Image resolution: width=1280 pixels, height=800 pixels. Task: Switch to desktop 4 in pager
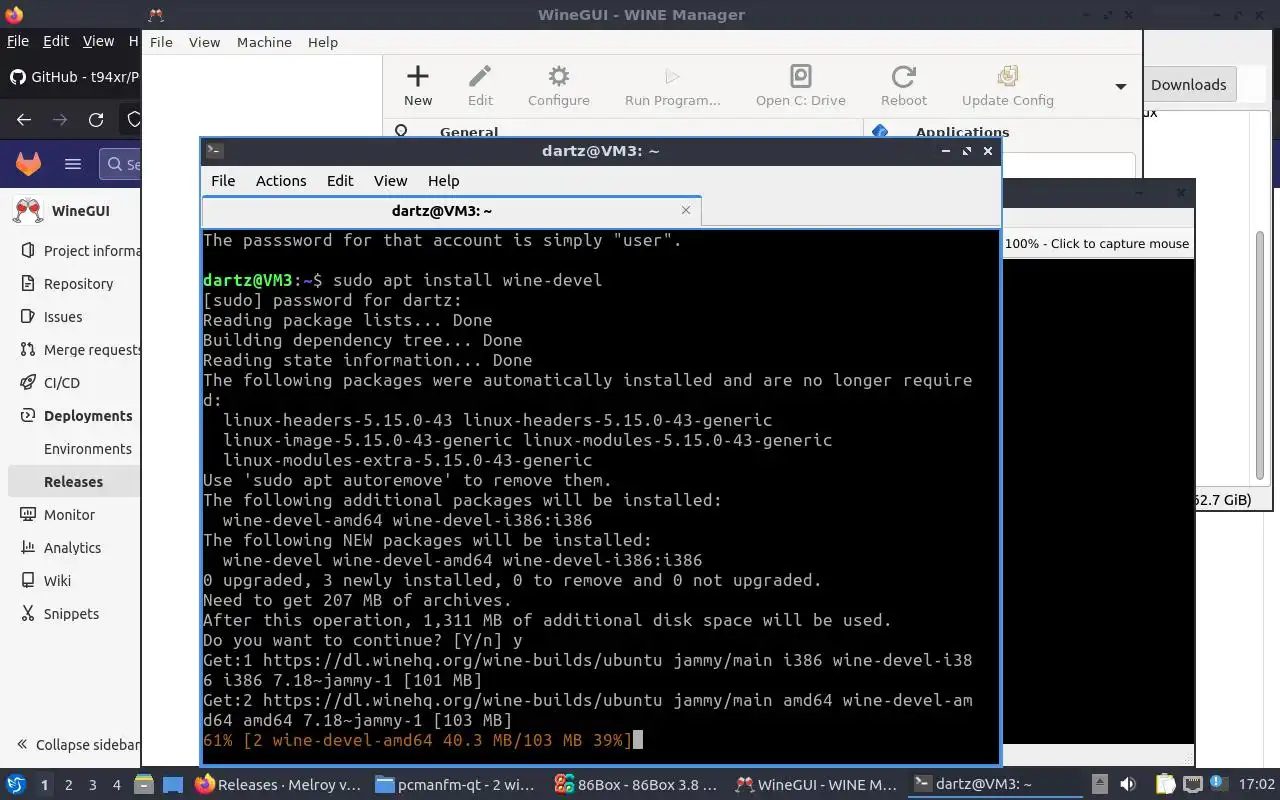(117, 785)
